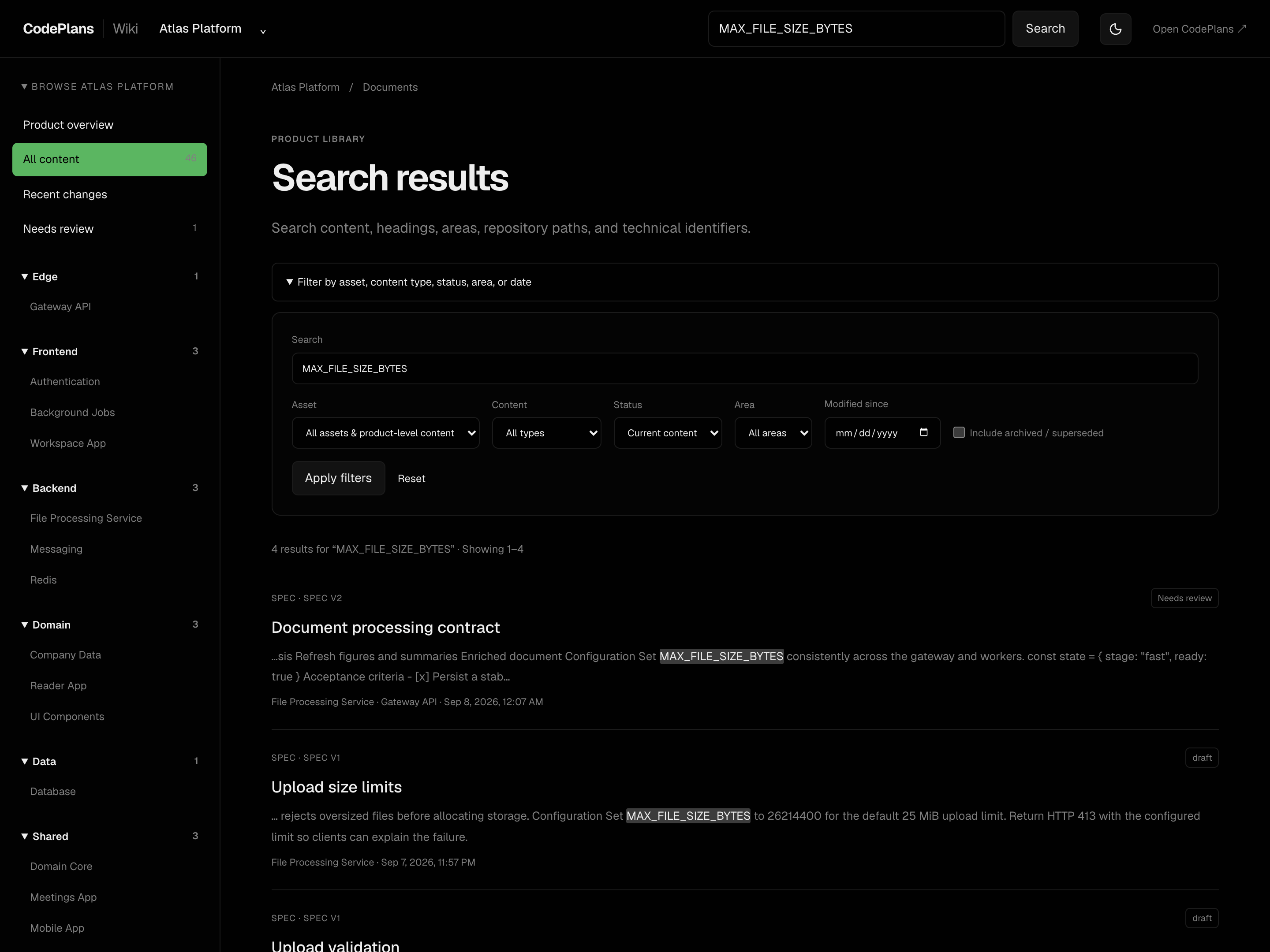This screenshot has width=1270, height=952.
Task: Open Meetings App in sidebar
Action: [63, 897]
